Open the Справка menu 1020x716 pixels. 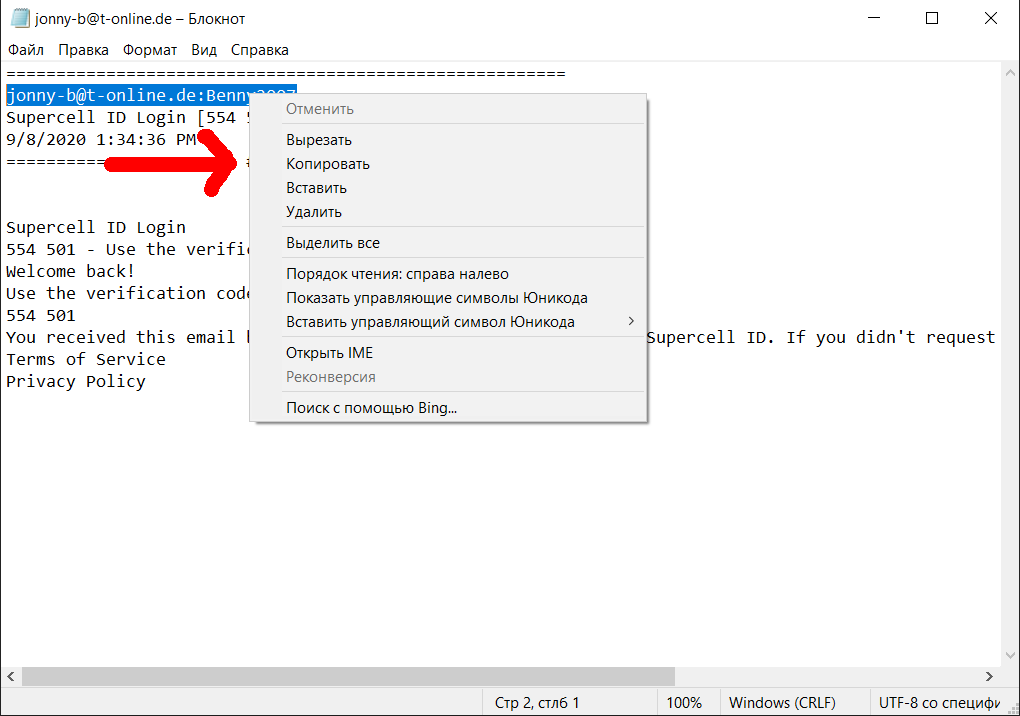(260, 50)
